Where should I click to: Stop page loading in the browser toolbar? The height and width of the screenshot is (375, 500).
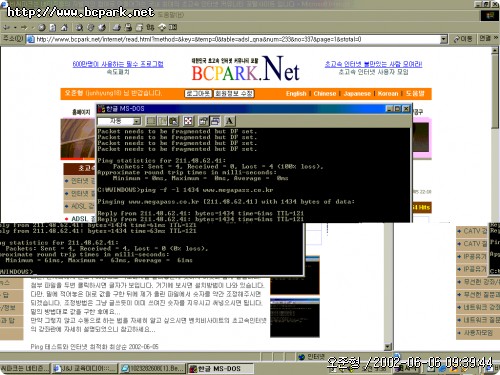(x=41, y=27)
